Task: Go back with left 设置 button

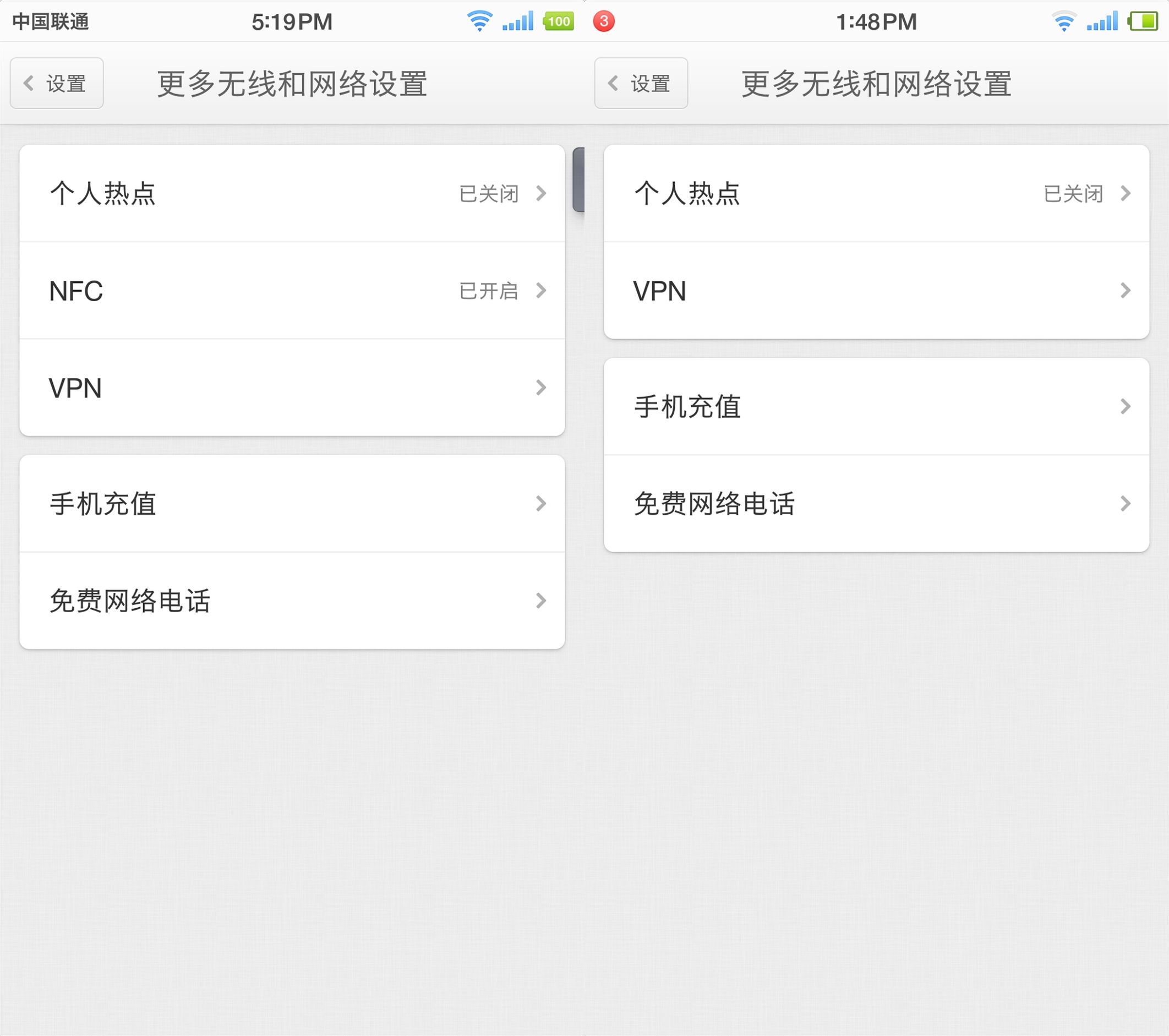Action: (57, 84)
